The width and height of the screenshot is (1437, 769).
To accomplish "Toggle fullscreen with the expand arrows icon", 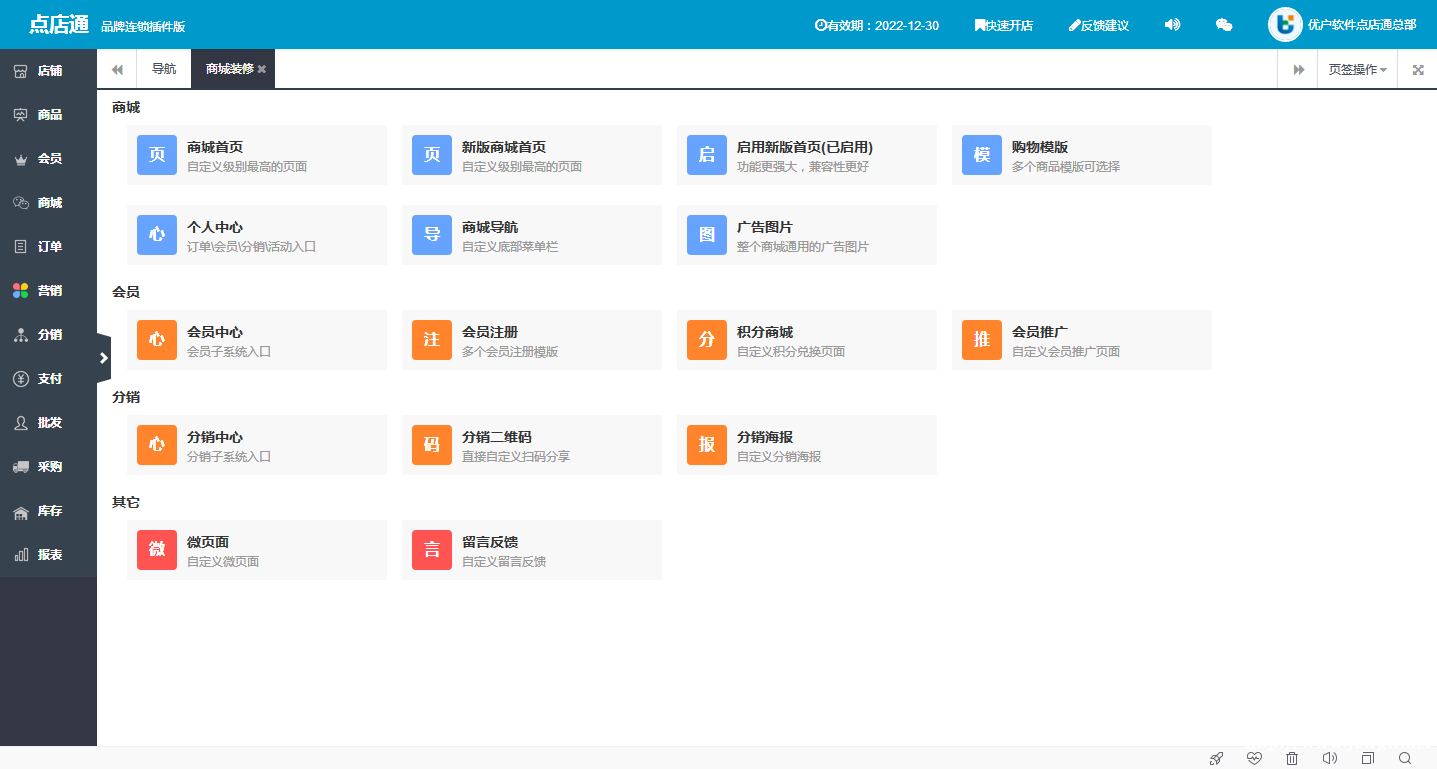I will point(1417,70).
